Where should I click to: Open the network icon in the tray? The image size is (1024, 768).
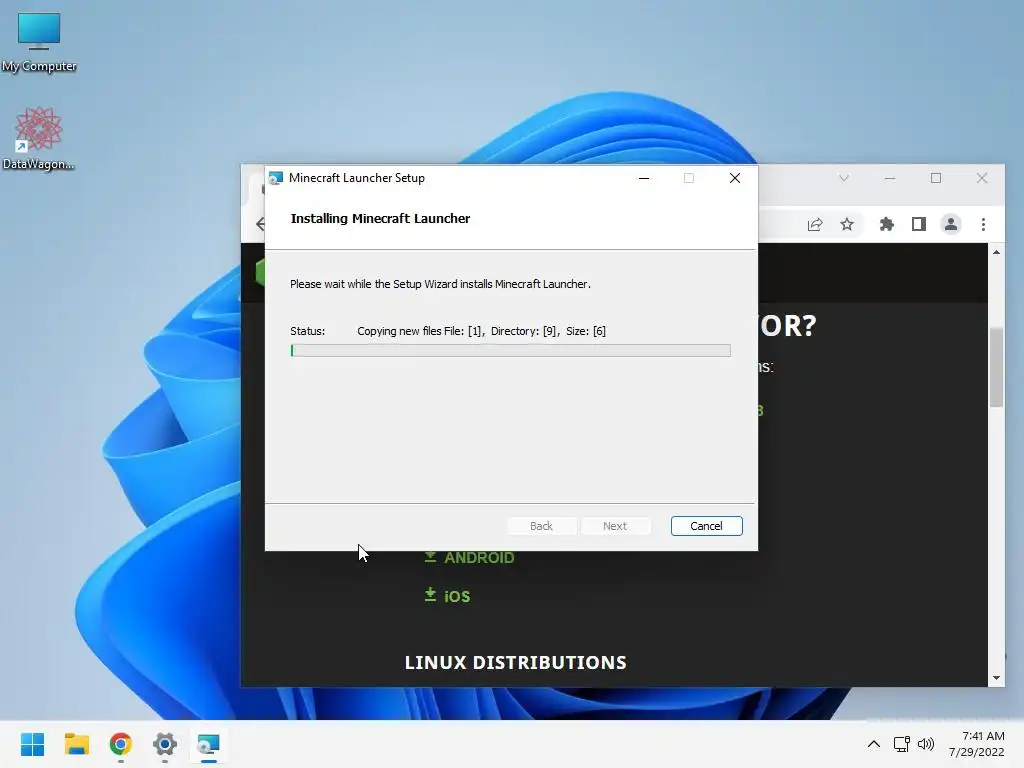click(902, 744)
